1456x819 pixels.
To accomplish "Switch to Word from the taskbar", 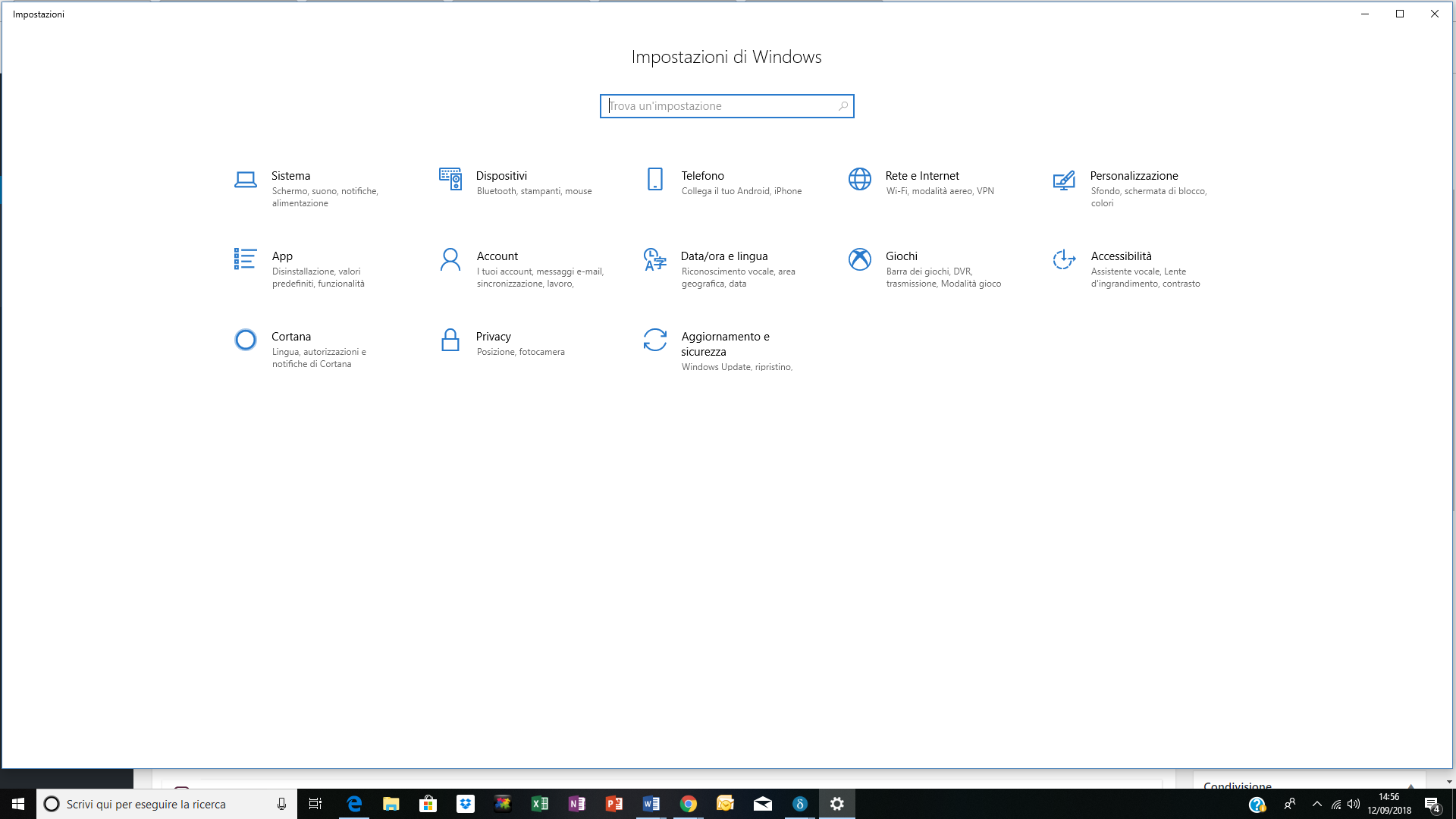I will [651, 804].
